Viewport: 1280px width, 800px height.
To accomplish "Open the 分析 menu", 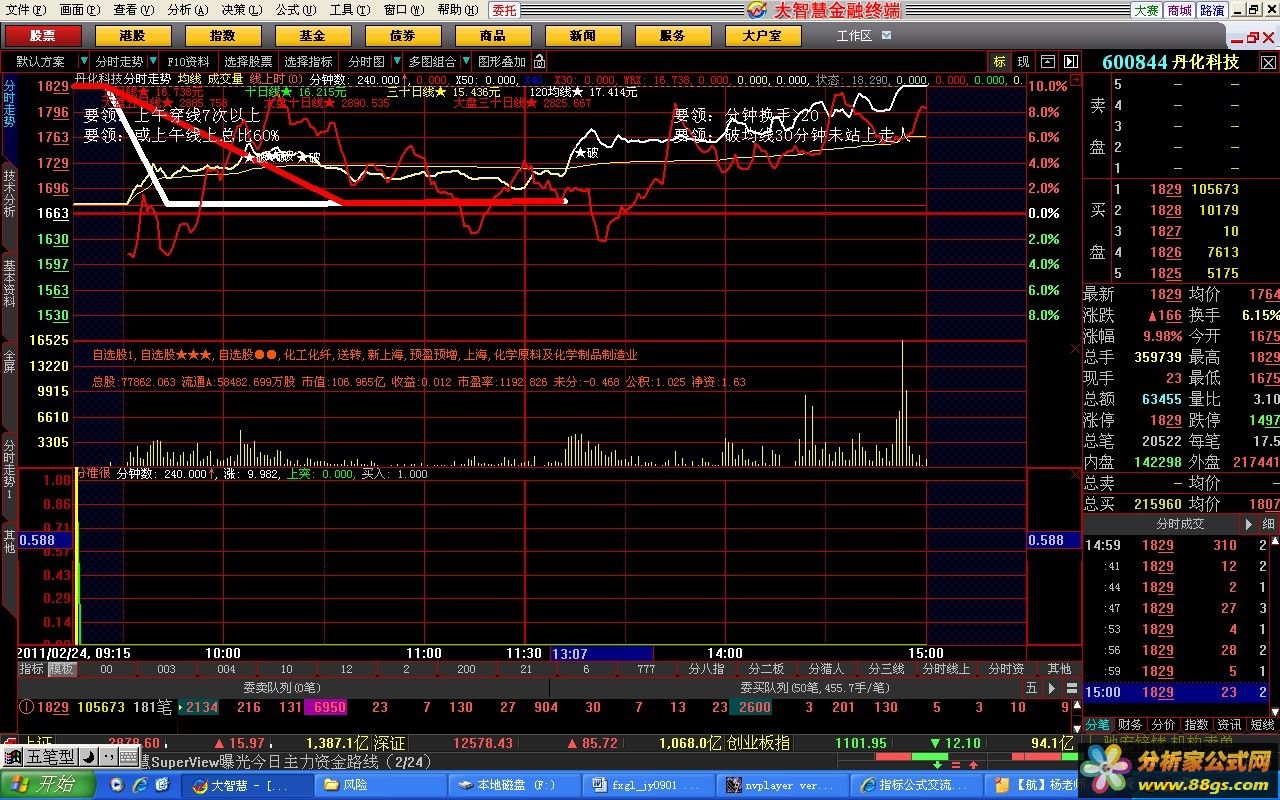I will pyautogui.click(x=187, y=10).
